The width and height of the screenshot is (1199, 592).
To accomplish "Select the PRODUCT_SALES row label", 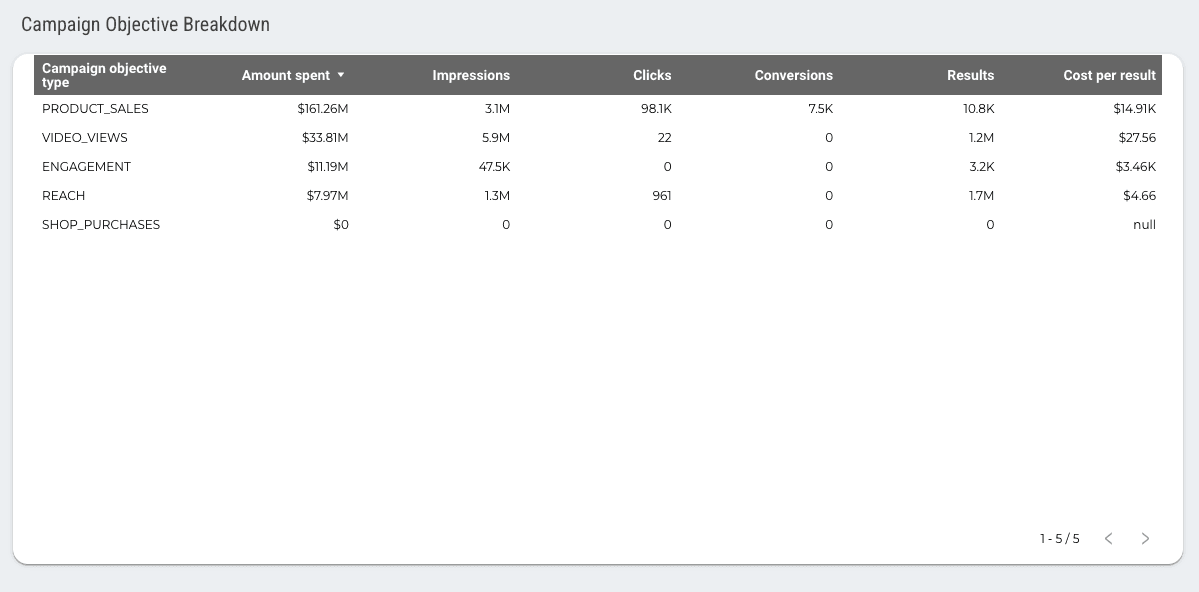I will tap(96, 109).
